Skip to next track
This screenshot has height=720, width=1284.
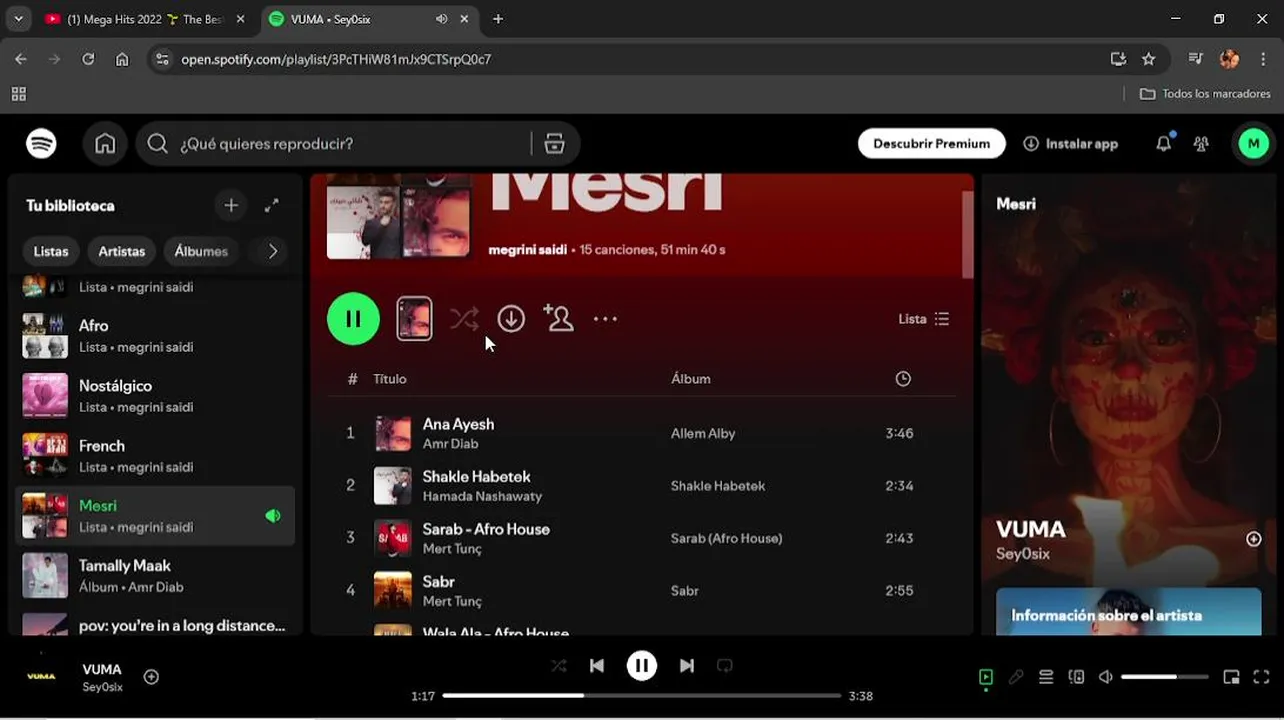point(687,666)
